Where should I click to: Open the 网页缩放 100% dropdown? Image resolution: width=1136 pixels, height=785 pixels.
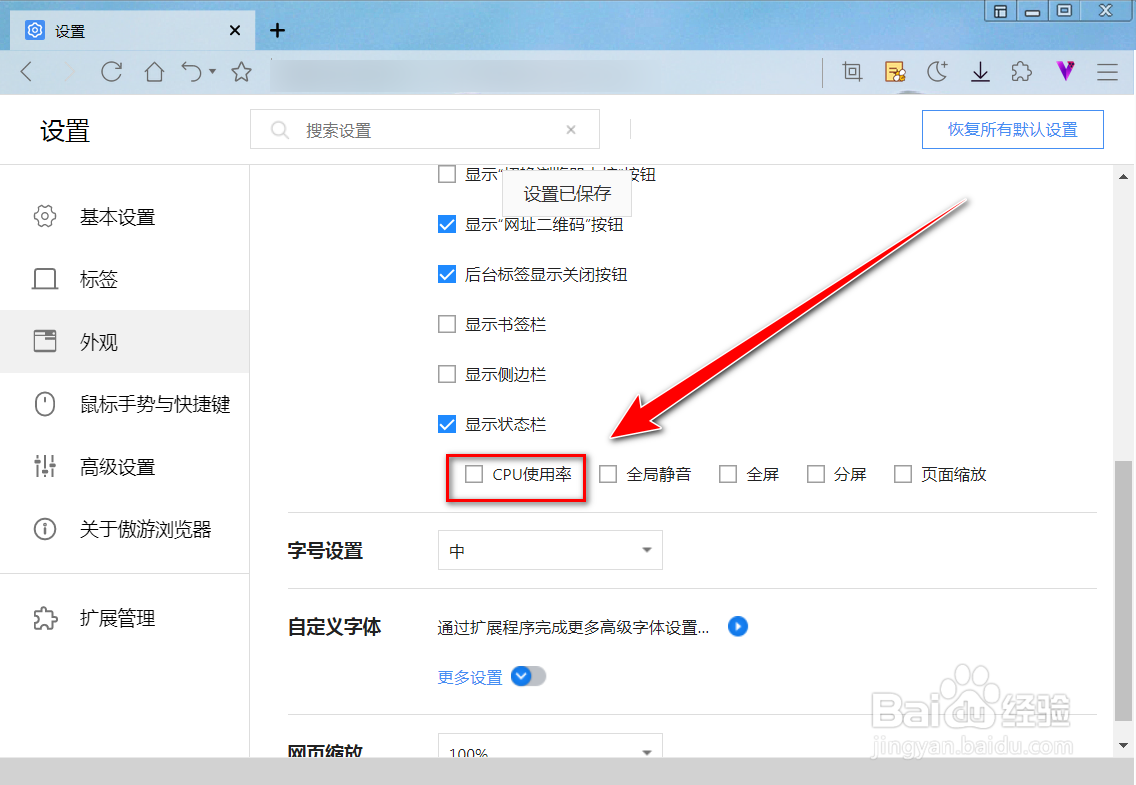[550, 751]
